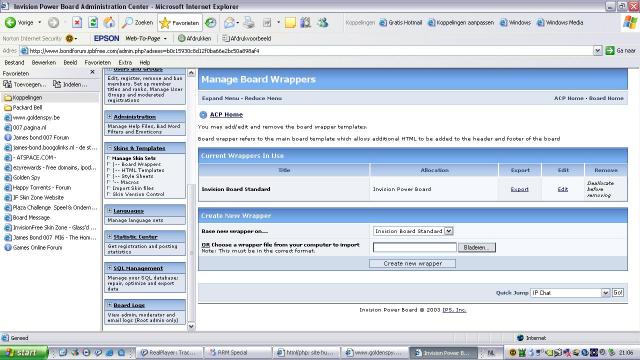Collapse the Skins & Templates section

(109, 148)
